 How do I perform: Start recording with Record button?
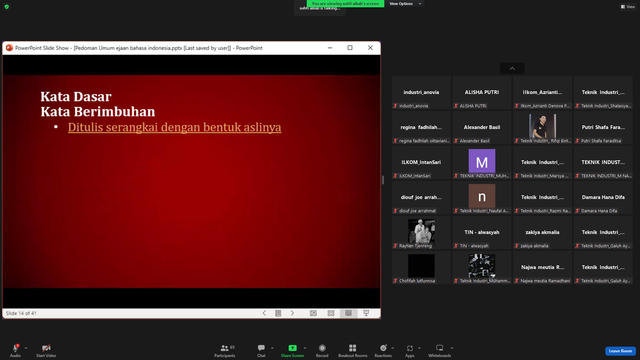pos(322,350)
